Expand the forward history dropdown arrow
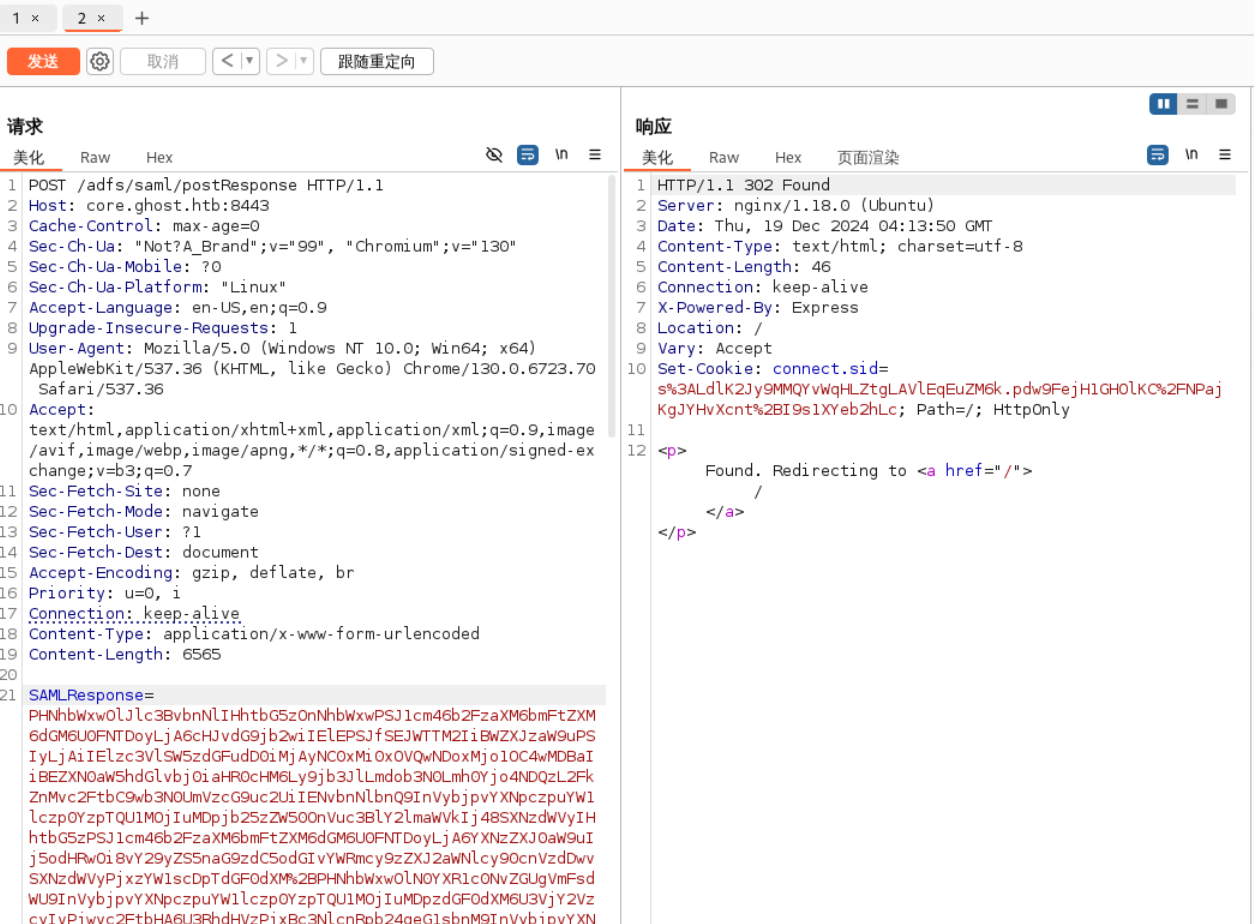 (x=303, y=62)
